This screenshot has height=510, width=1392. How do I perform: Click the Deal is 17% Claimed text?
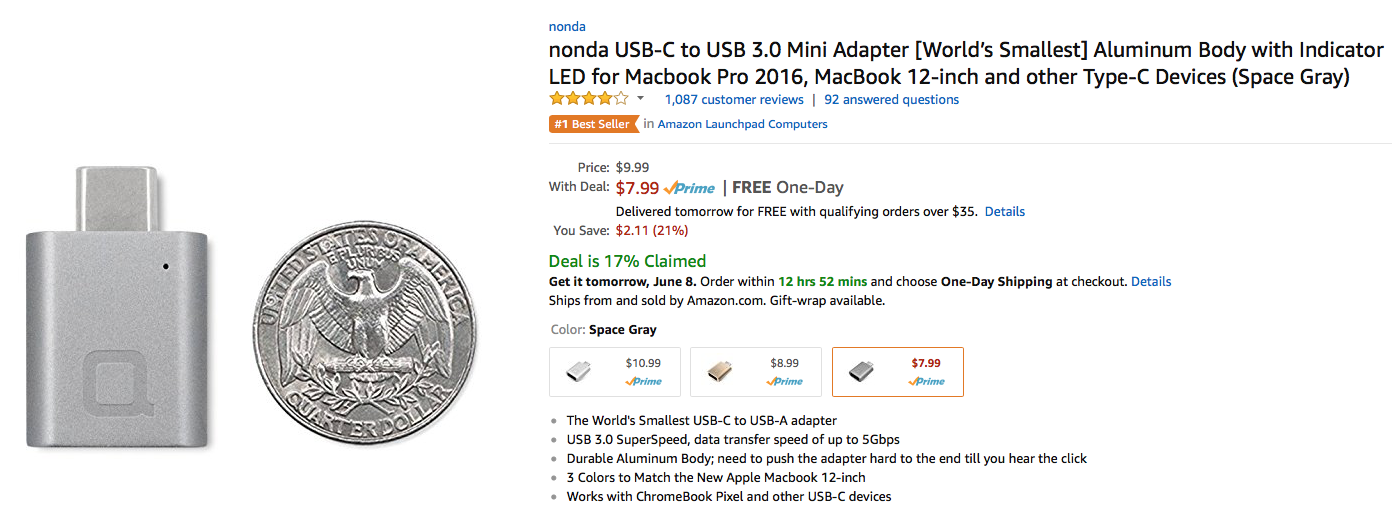tap(627, 261)
